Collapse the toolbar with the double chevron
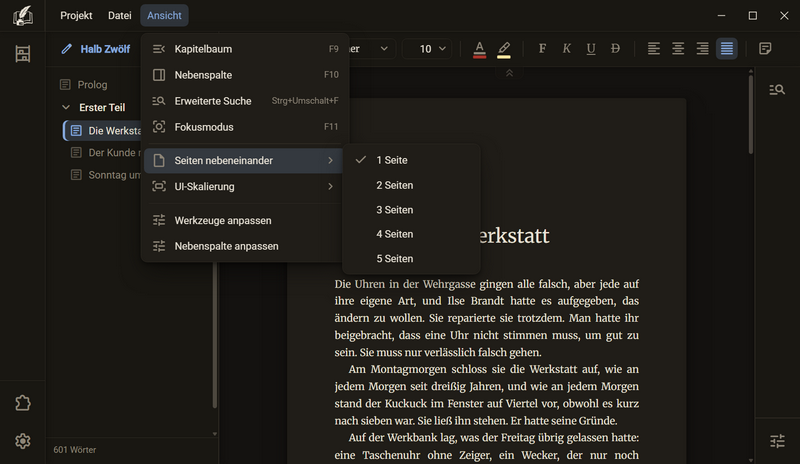The width and height of the screenshot is (800, 464). tap(509, 74)
